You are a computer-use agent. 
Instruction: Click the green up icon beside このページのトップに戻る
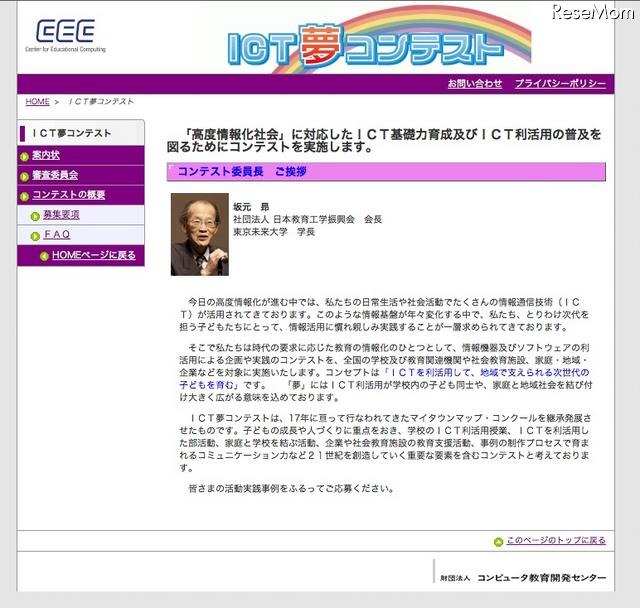click(498, 542)
